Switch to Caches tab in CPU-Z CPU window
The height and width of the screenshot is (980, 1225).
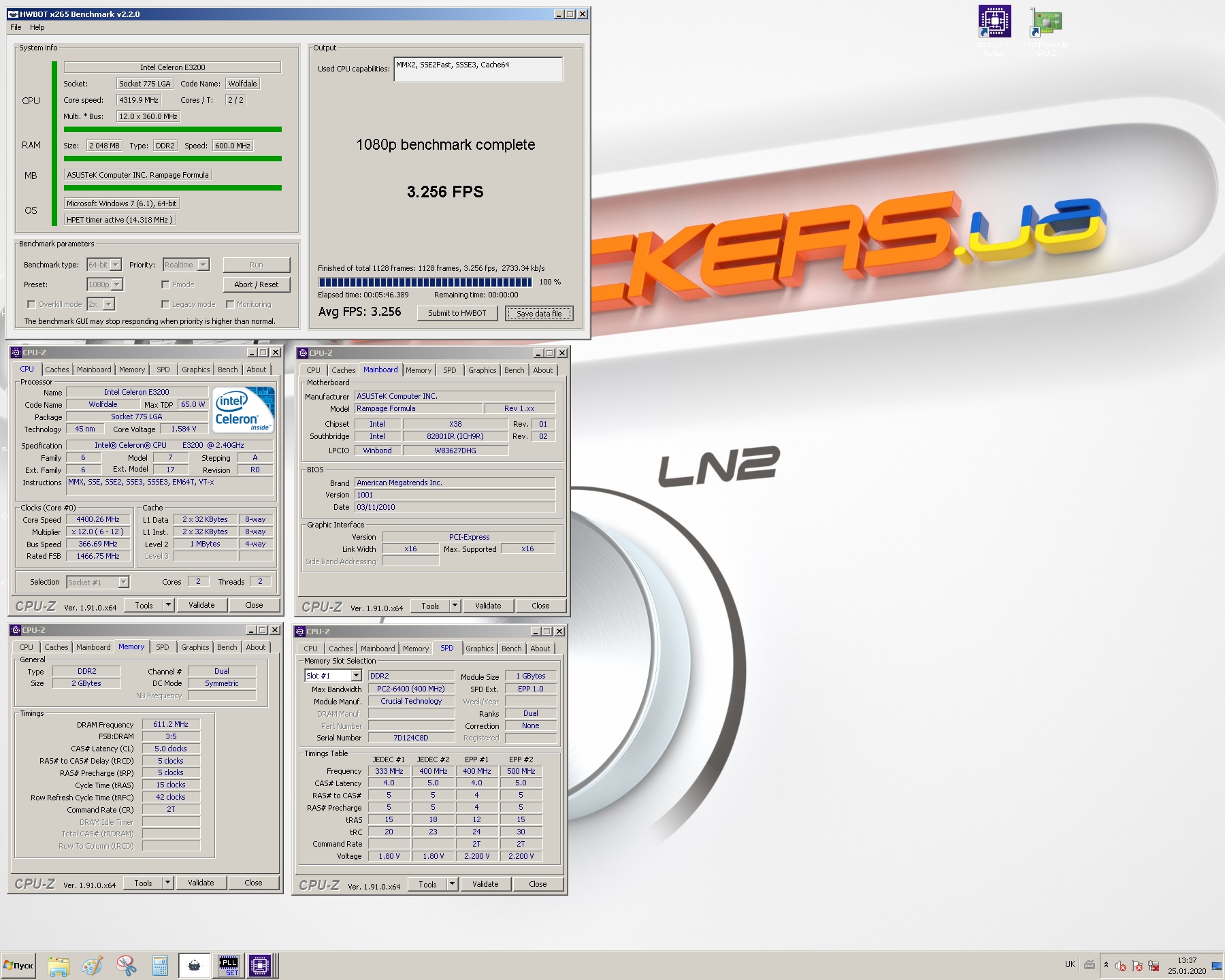(x=57, y=370)
